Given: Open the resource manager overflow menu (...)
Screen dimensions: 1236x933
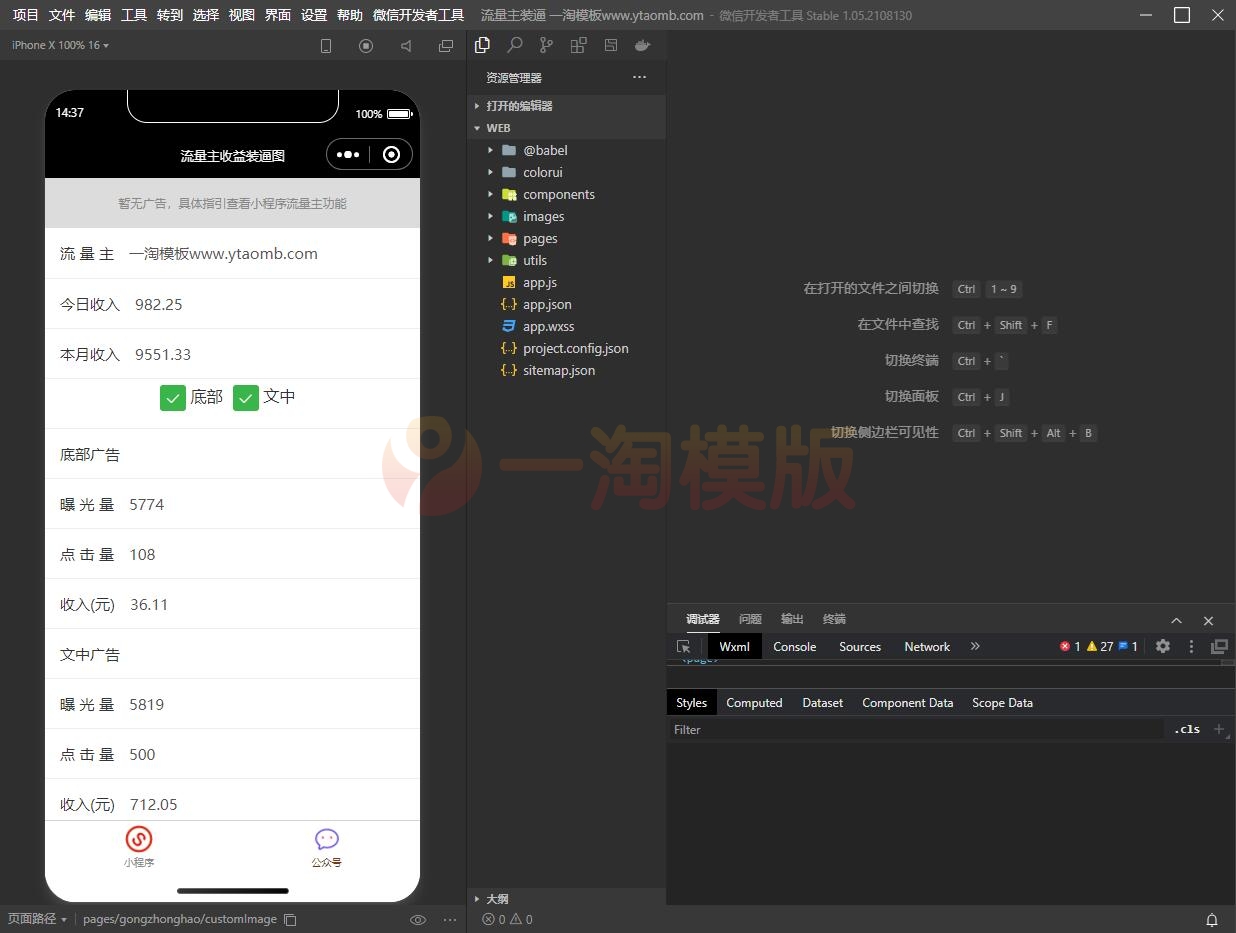Looking at the screenshot, I should coord(639,77).
